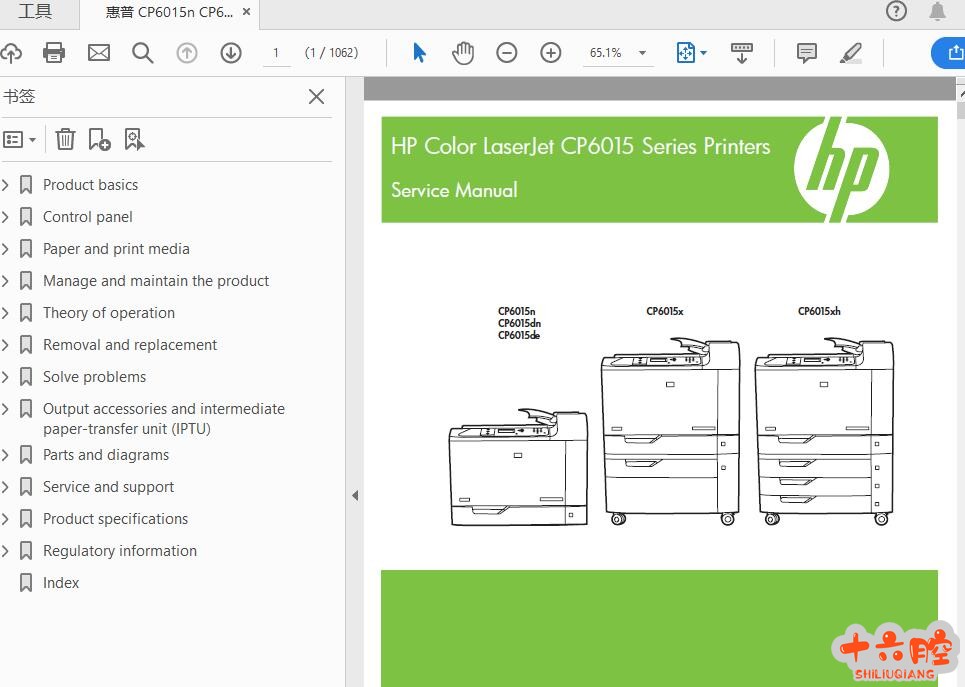Viewport: 965px width, 687px height.
Task: Add a new bookmark icon
Action: [99, 139]
